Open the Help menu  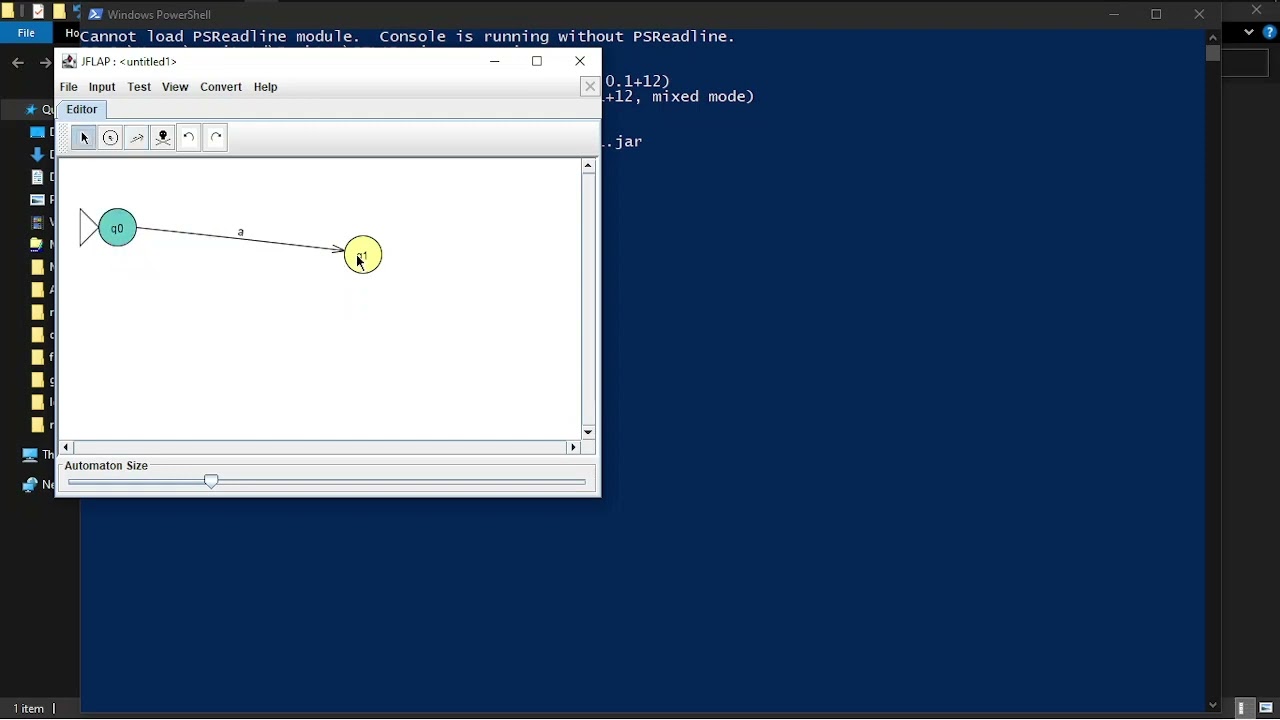click(265, 87)
